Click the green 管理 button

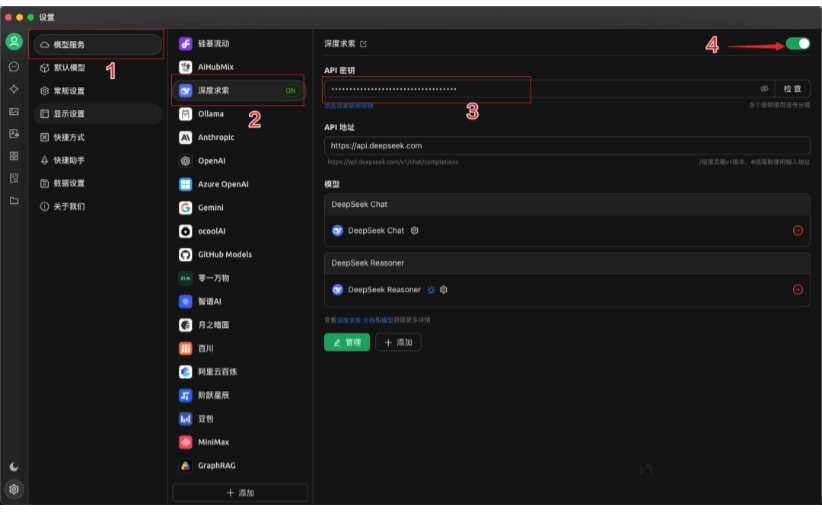[347, 342]
